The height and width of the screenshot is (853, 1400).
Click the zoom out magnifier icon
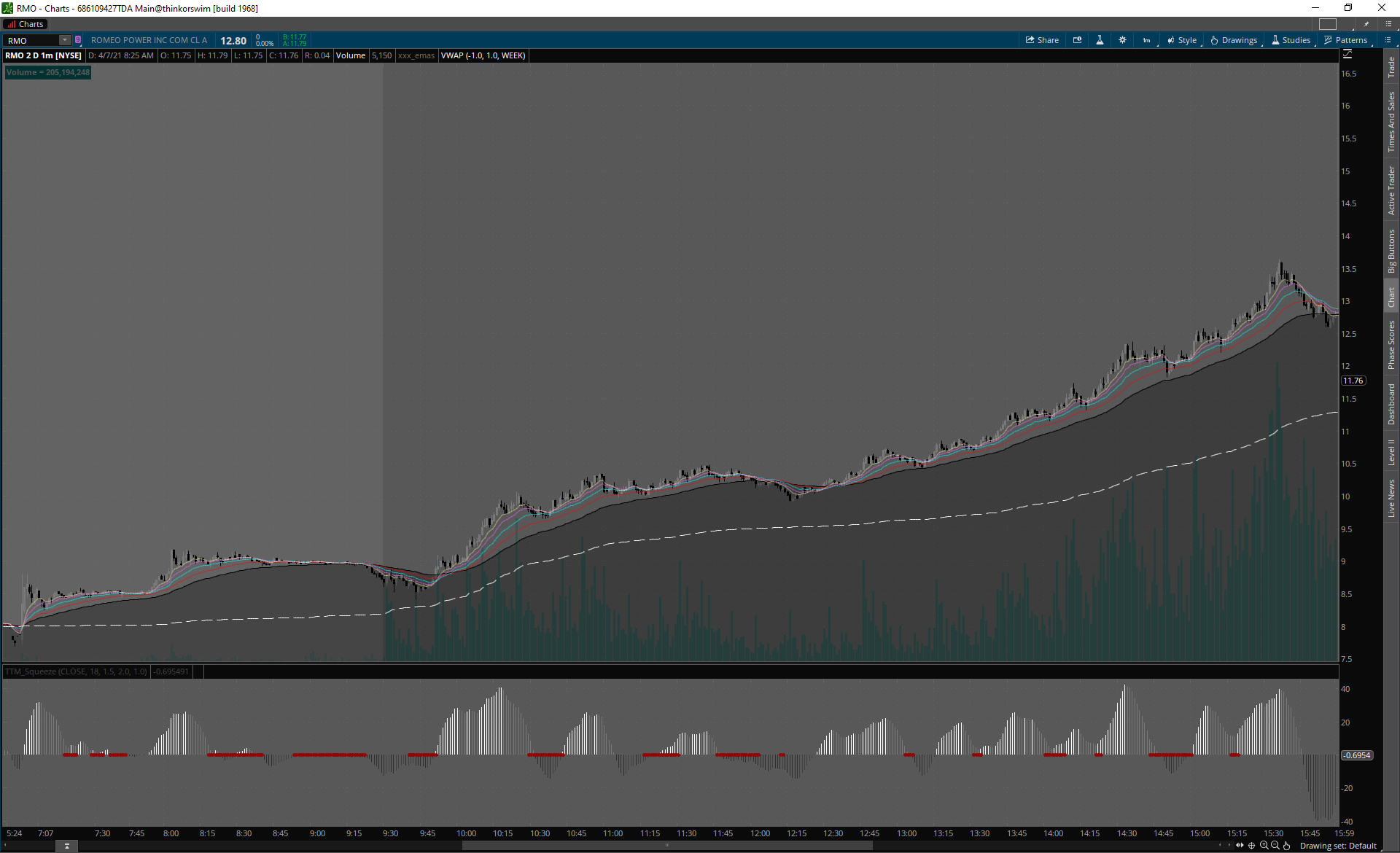click(1275, 846)
